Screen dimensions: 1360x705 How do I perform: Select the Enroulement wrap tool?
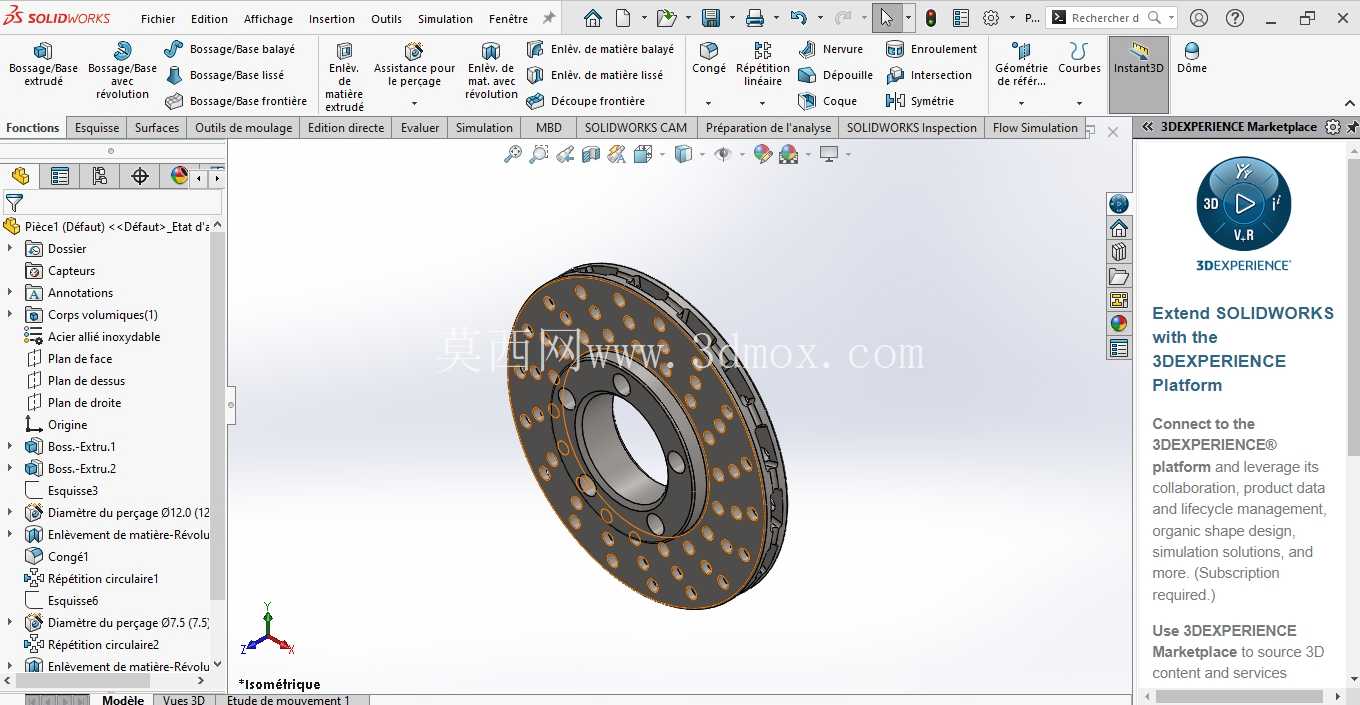click(x=931, y=49)
